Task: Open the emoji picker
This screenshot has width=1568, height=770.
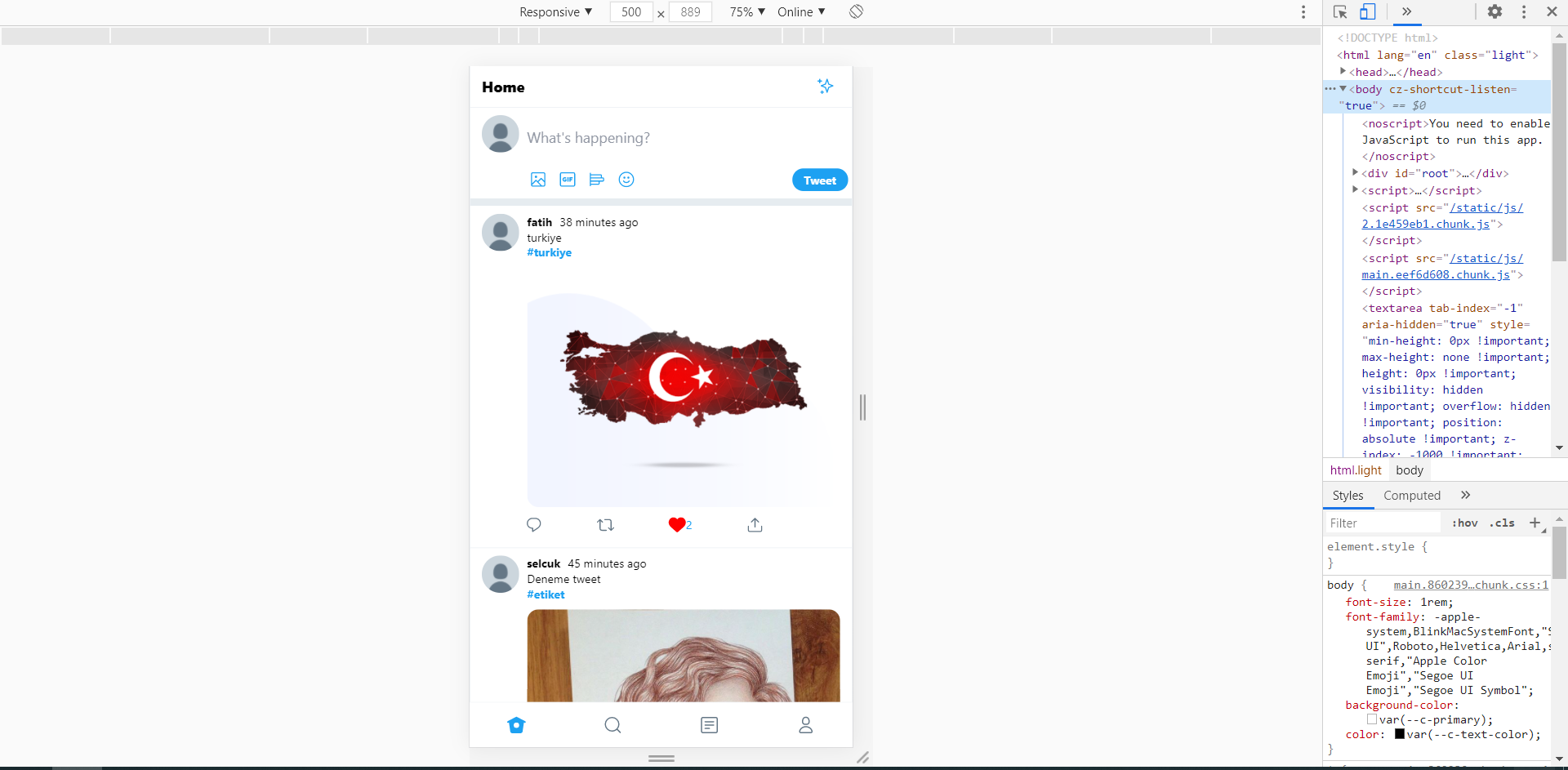Action: coord(626,180)
